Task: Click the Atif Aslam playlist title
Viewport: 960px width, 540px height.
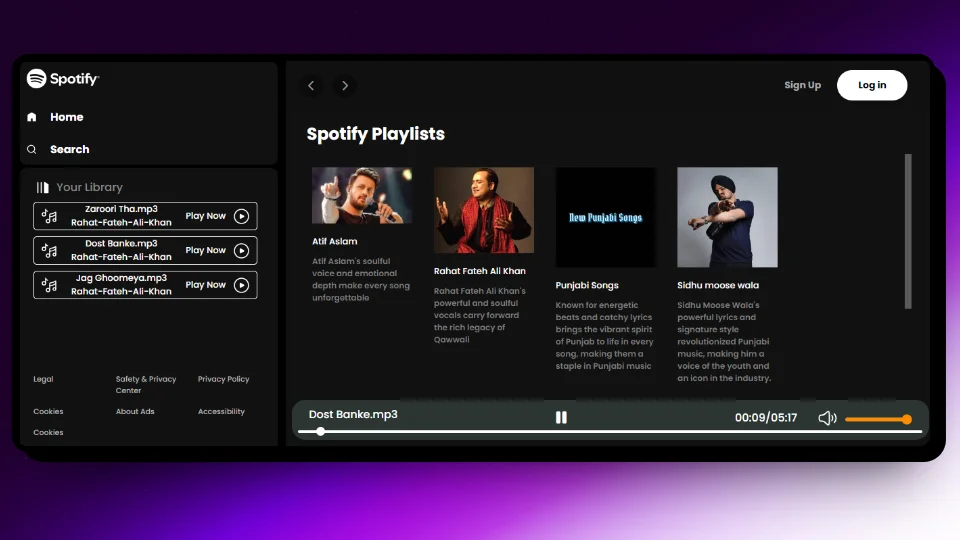Action: (x=334, y=241)
